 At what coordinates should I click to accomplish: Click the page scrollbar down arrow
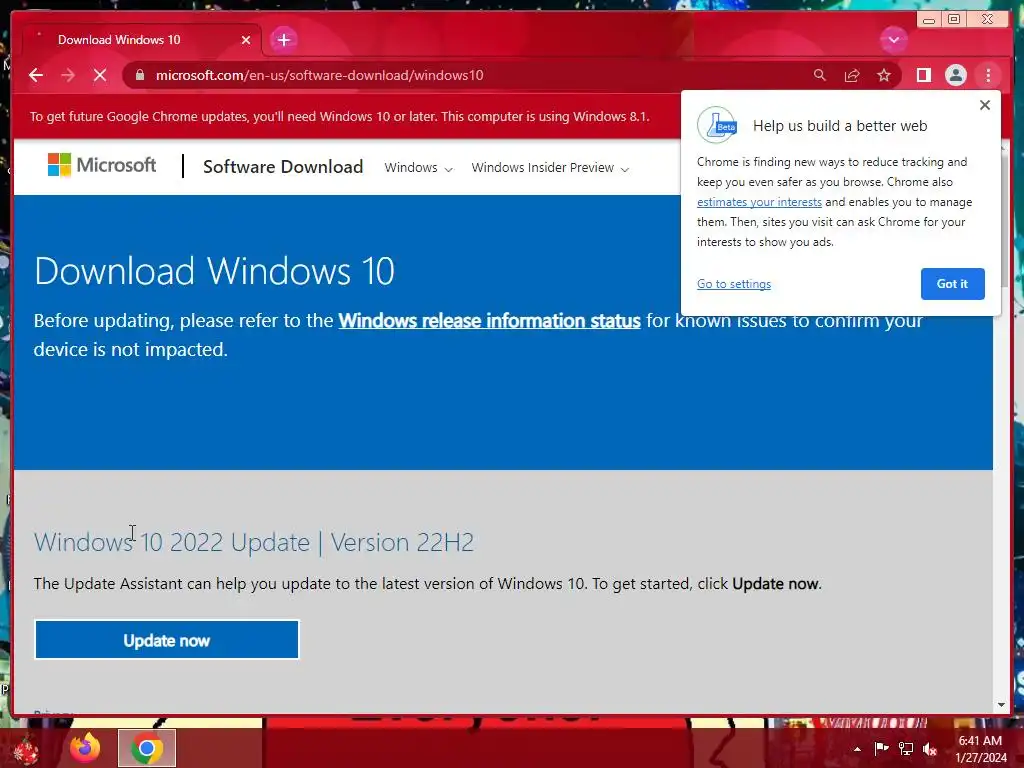click(1002, 705)
